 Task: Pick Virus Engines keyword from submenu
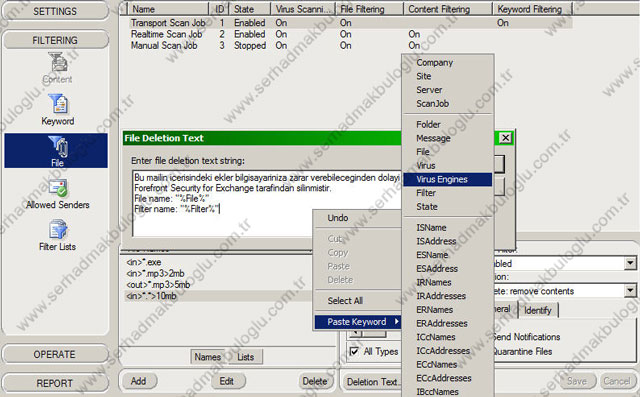[447, 180]
